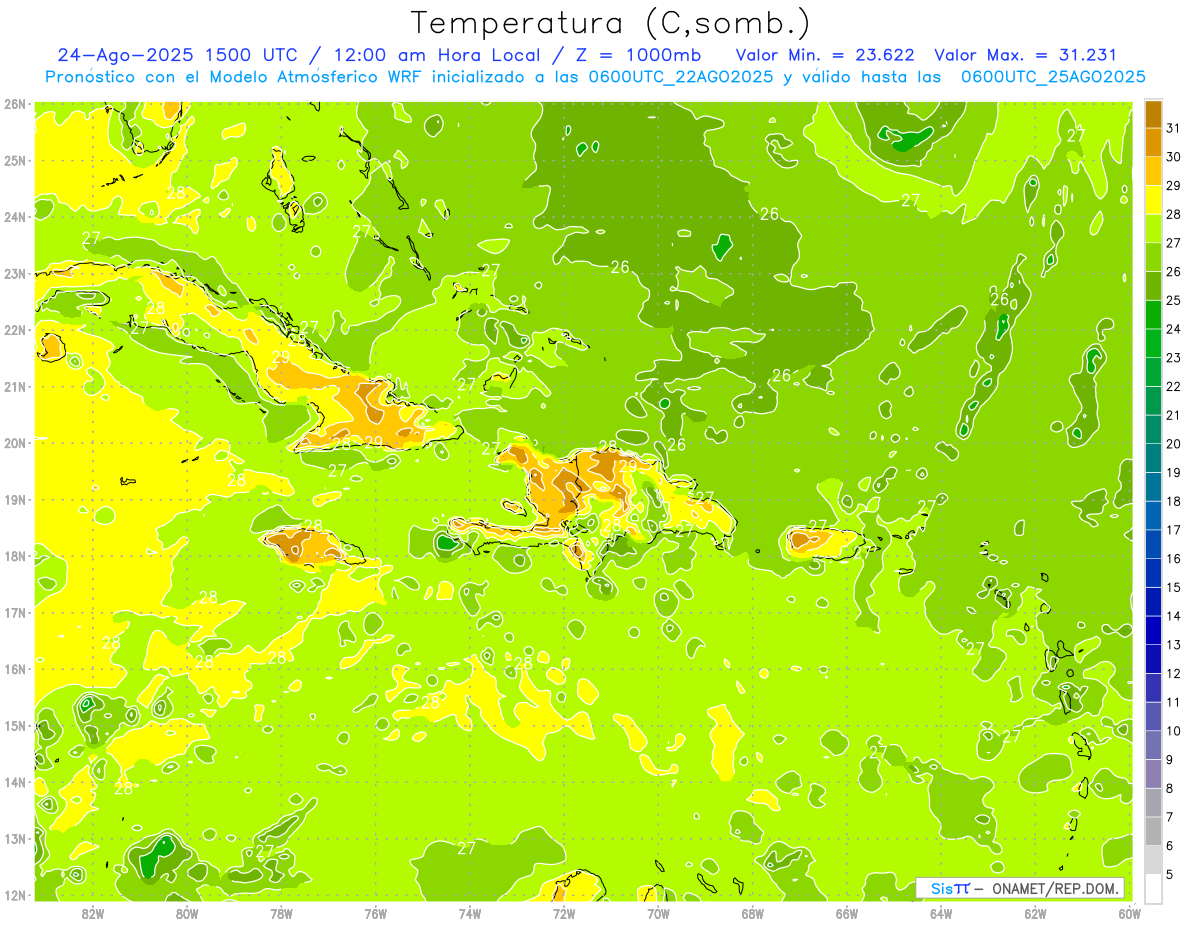The image size is (1200, 927).
Task: Click the '12N' latitude axis label
Action: [14, 895]
